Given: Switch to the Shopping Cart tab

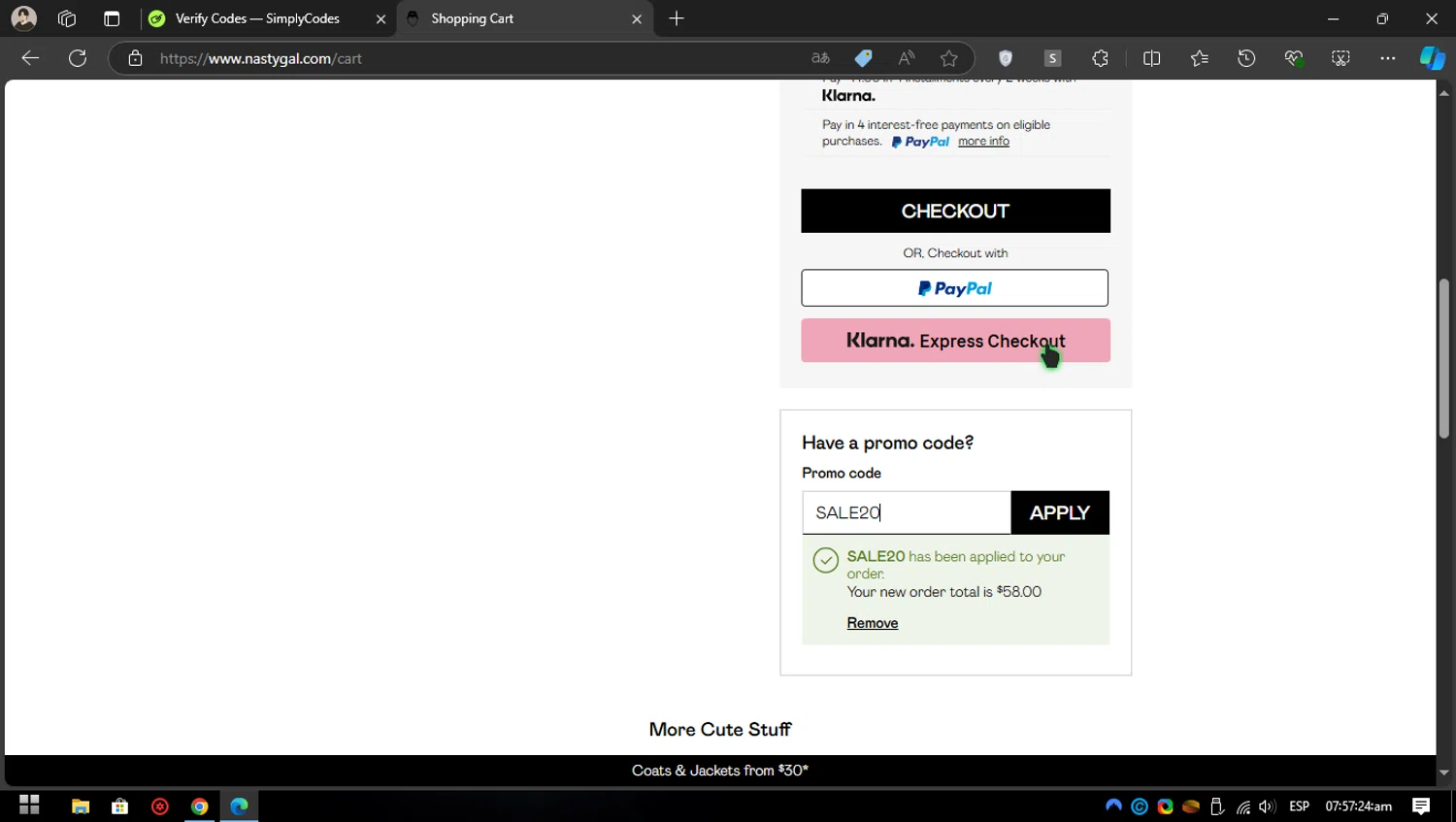Looking at the screenshot, I should [x=515, y=18].
